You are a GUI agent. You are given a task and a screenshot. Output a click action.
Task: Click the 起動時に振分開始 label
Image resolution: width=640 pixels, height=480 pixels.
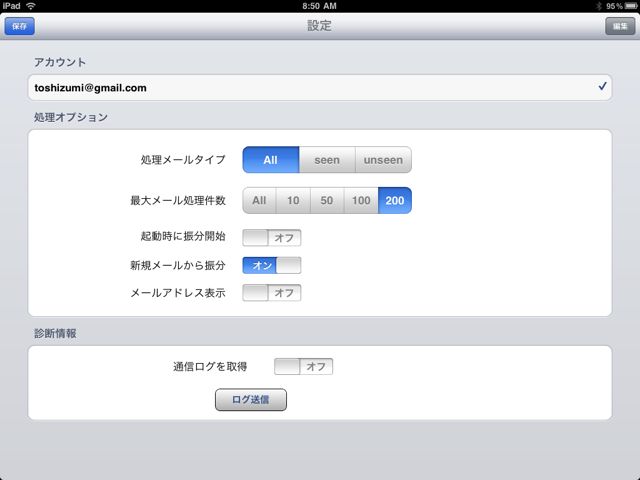(x=183, y=236)
